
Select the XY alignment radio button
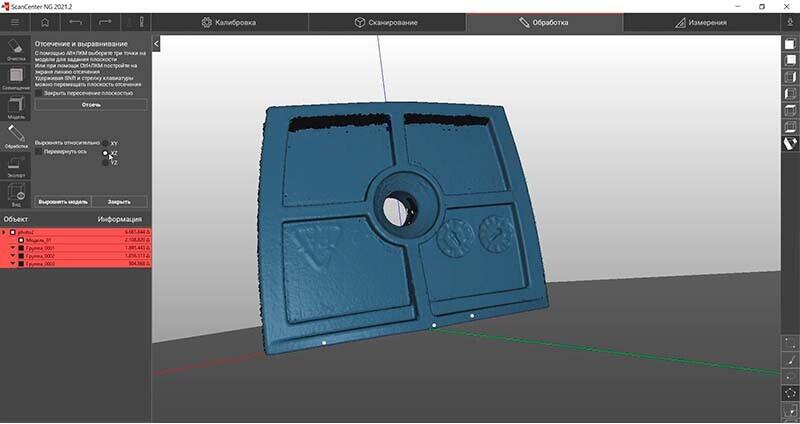coord(105,143)
